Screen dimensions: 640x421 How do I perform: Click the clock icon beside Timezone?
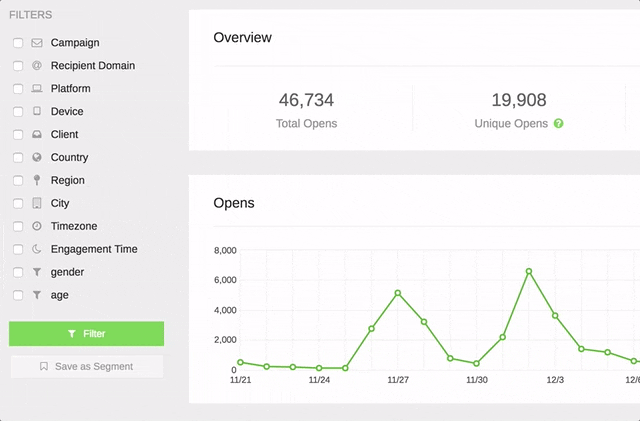(37, 226)
